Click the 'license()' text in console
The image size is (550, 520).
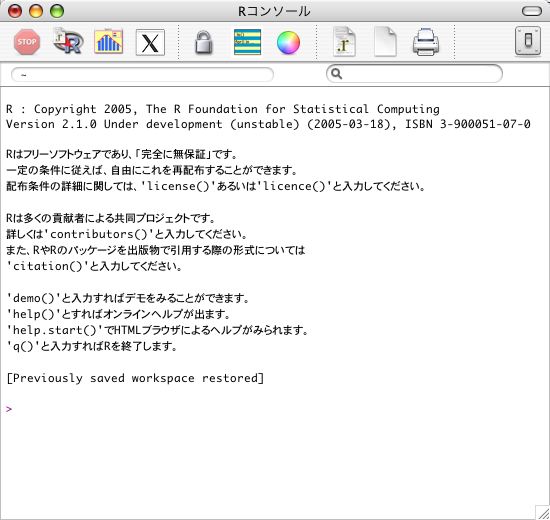tap(178, 186)
